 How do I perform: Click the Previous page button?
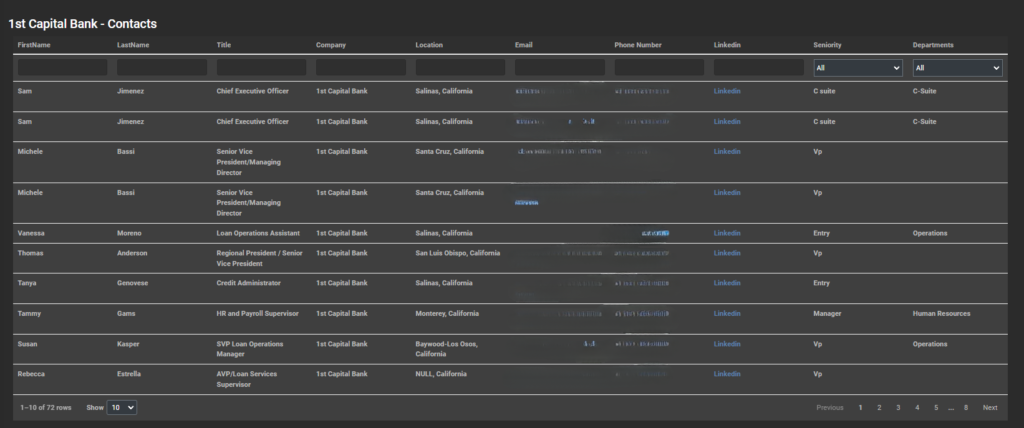829,408
